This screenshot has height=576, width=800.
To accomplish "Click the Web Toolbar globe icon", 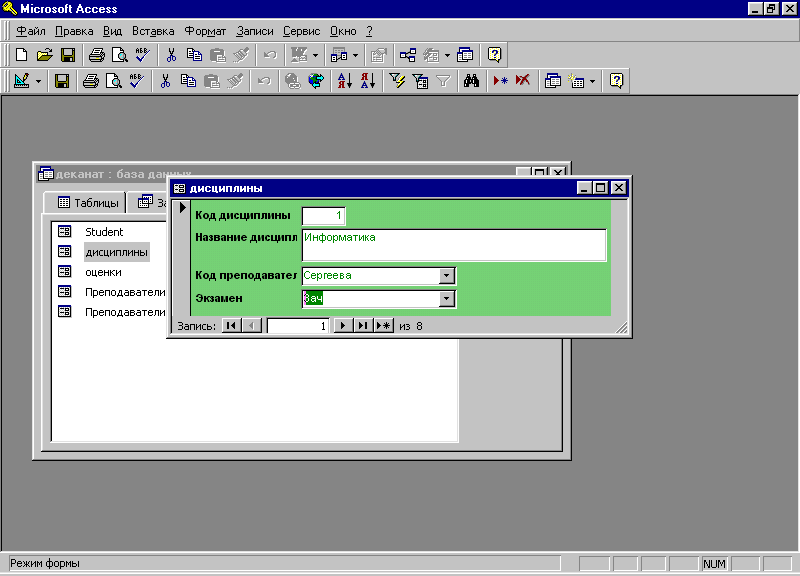I will point(316,81).
